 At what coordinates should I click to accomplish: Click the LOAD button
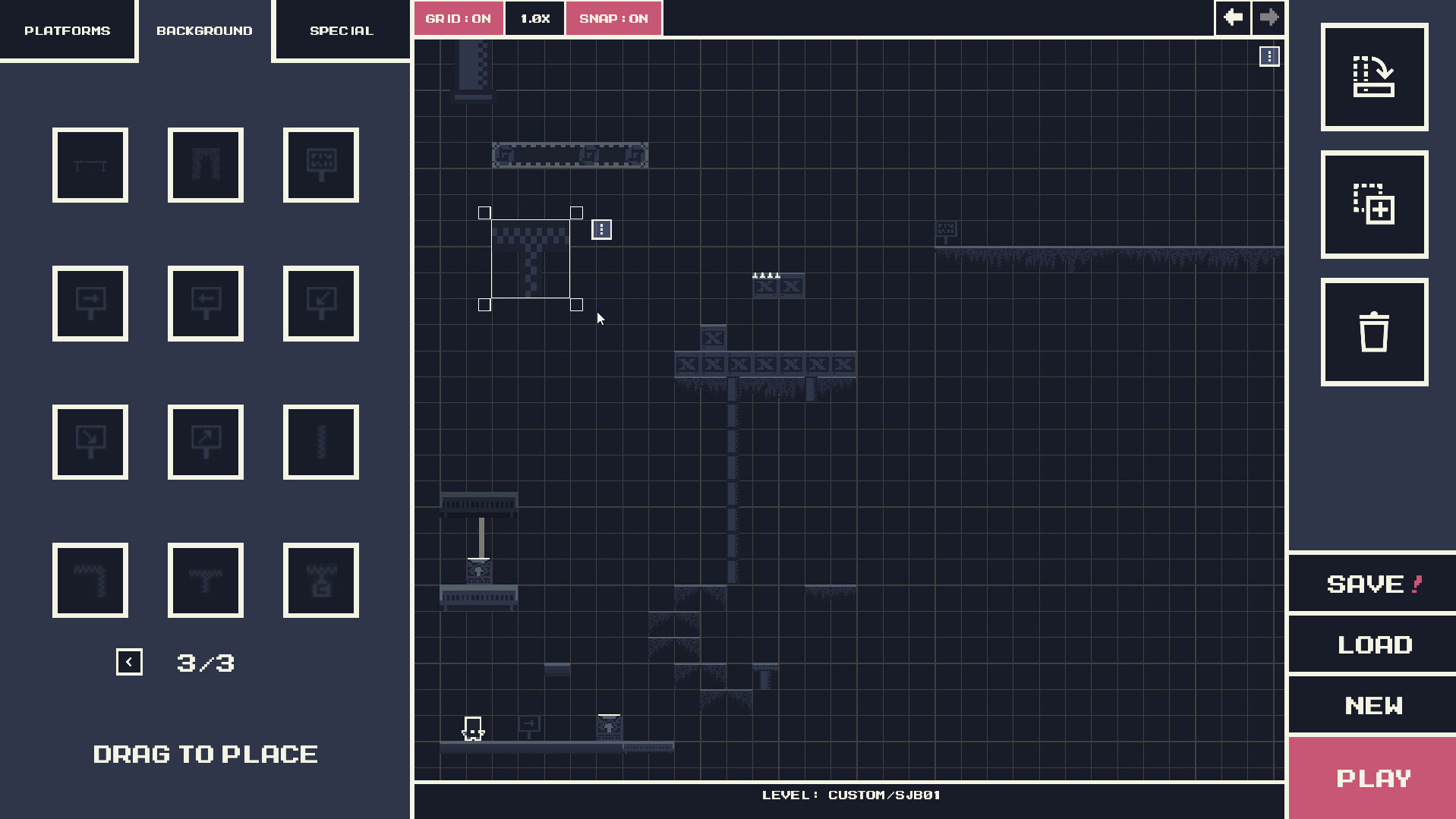point(1371,644)
